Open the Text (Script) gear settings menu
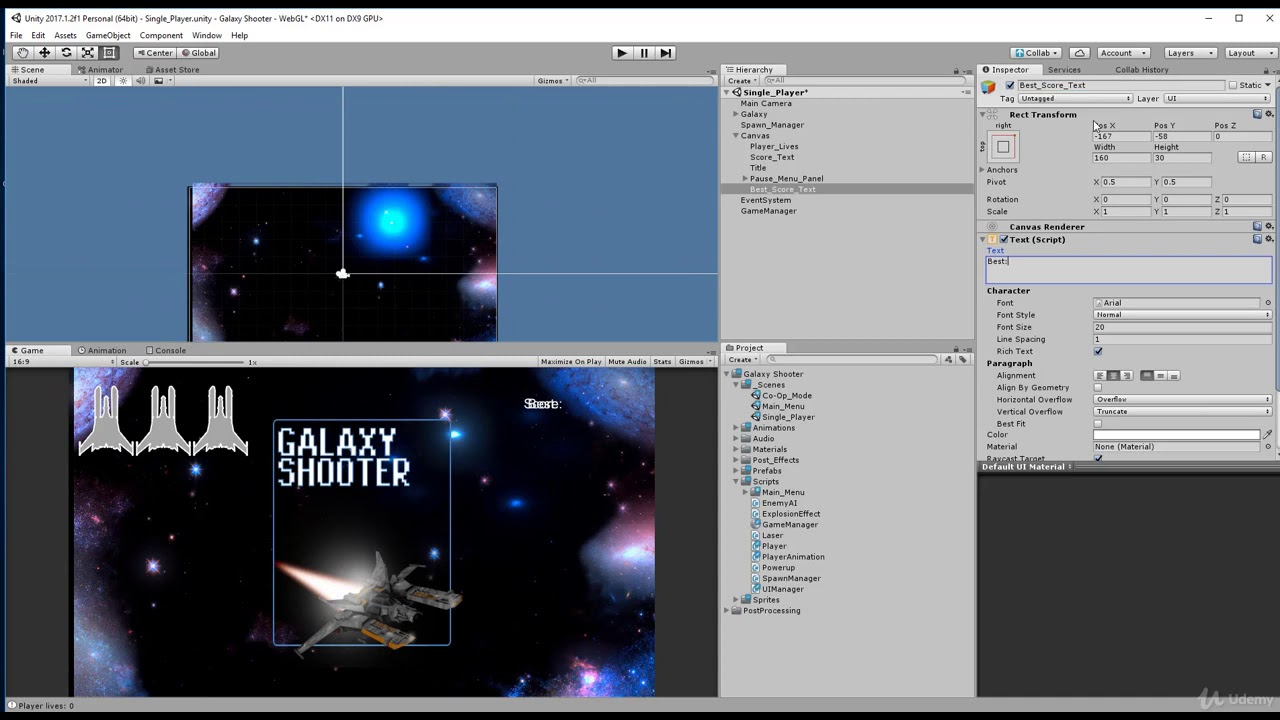 point(1269,239)
